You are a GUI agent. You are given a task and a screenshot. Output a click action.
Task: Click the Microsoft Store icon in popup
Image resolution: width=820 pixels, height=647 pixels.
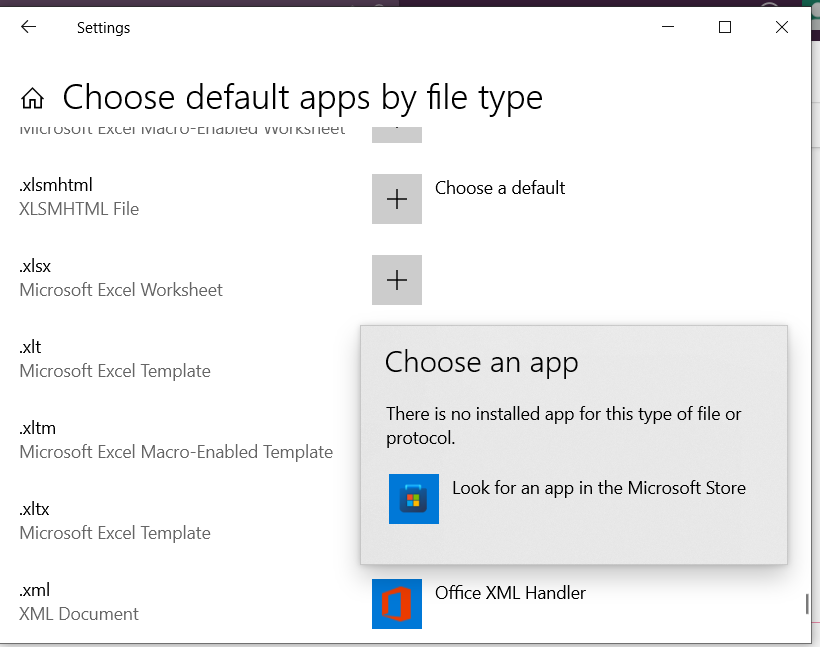tap(414, 498)
